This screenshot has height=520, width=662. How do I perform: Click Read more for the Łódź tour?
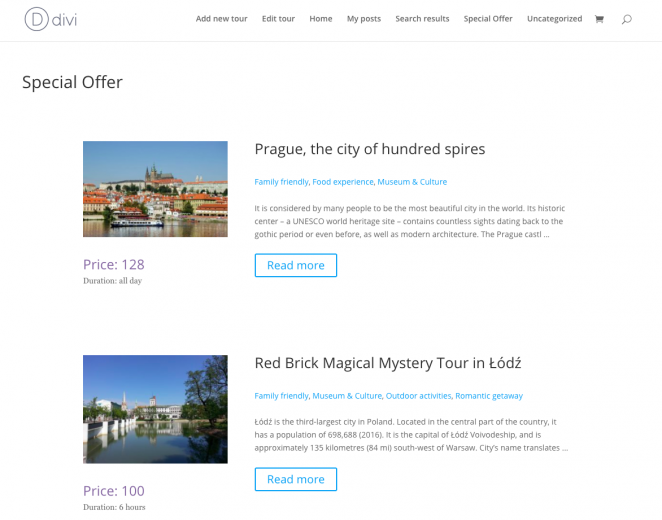(x=296, y=479)
